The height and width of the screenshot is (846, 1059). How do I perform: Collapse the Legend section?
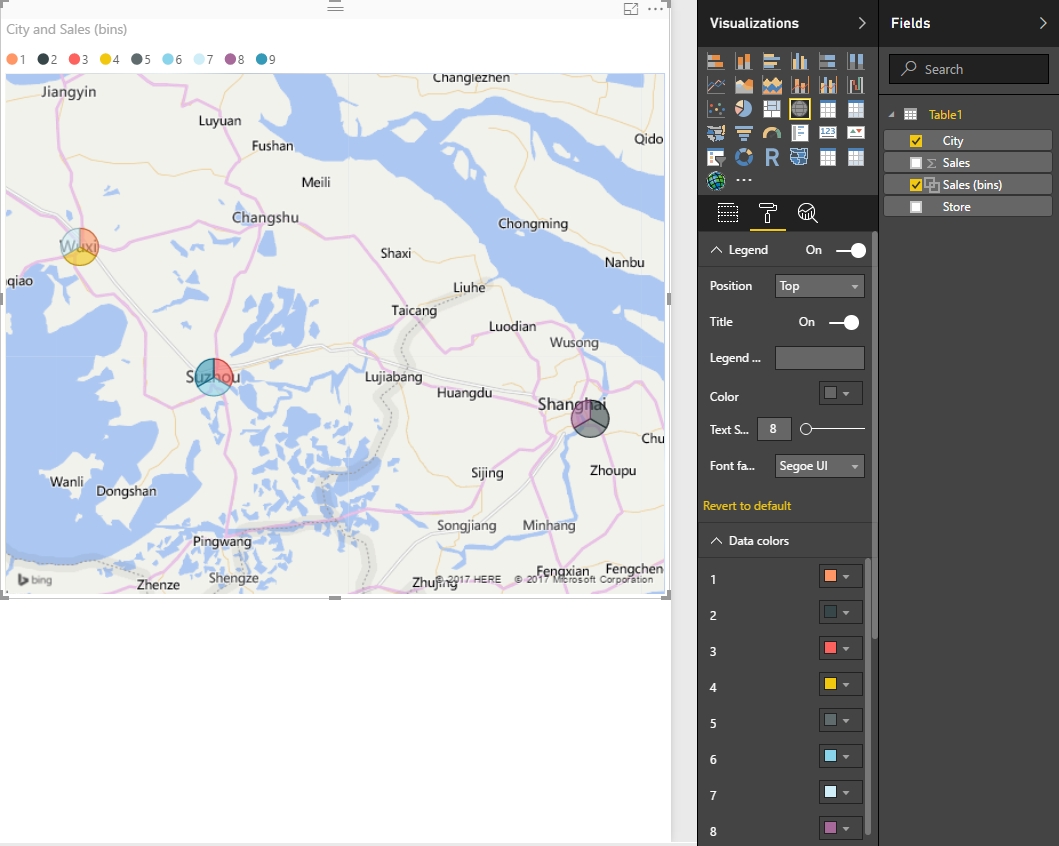(717, 250)
